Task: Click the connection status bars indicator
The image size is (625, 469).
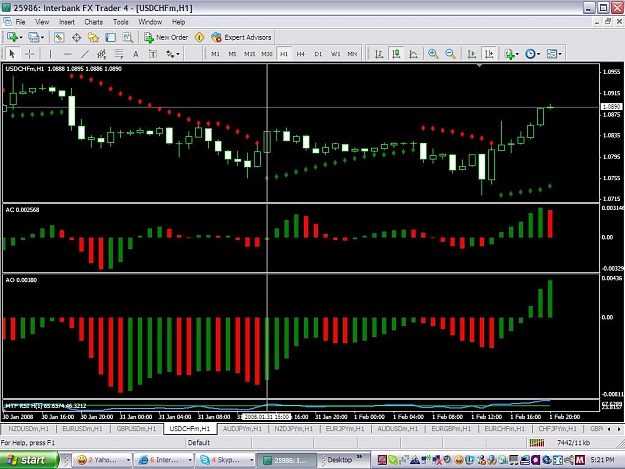Action: [537, 442]
